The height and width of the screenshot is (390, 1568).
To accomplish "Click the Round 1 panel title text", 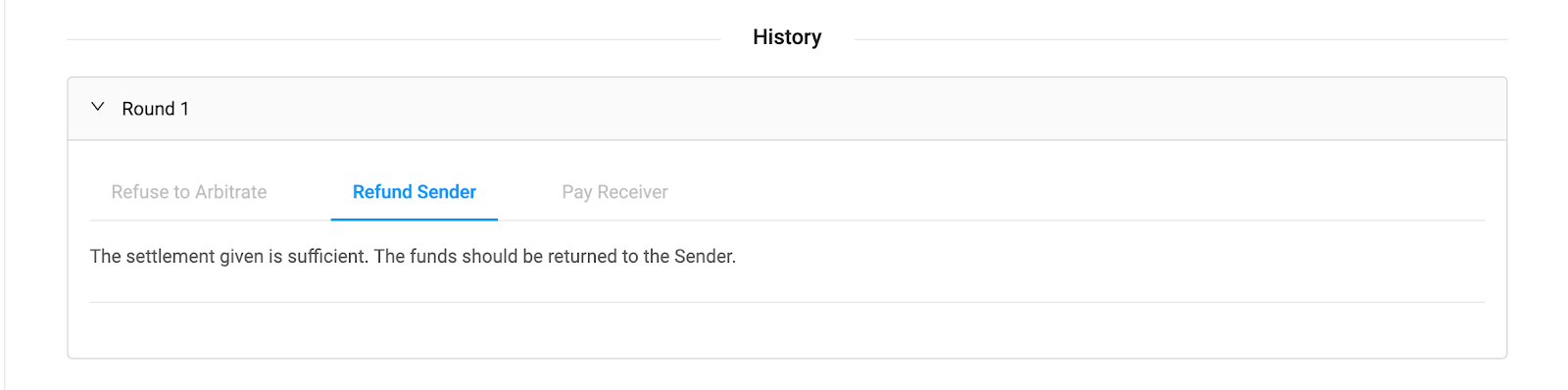I will (x=155, y=109).
